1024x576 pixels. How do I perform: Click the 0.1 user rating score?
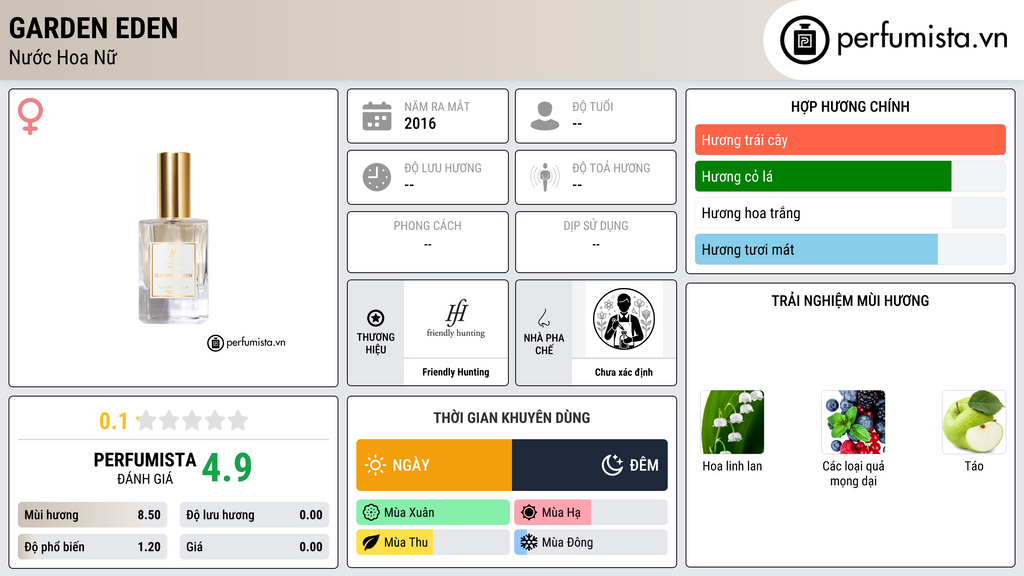[x=113, y=421]
